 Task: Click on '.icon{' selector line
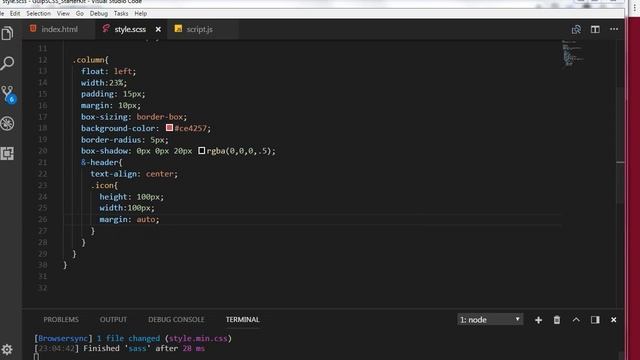[104, 185]
